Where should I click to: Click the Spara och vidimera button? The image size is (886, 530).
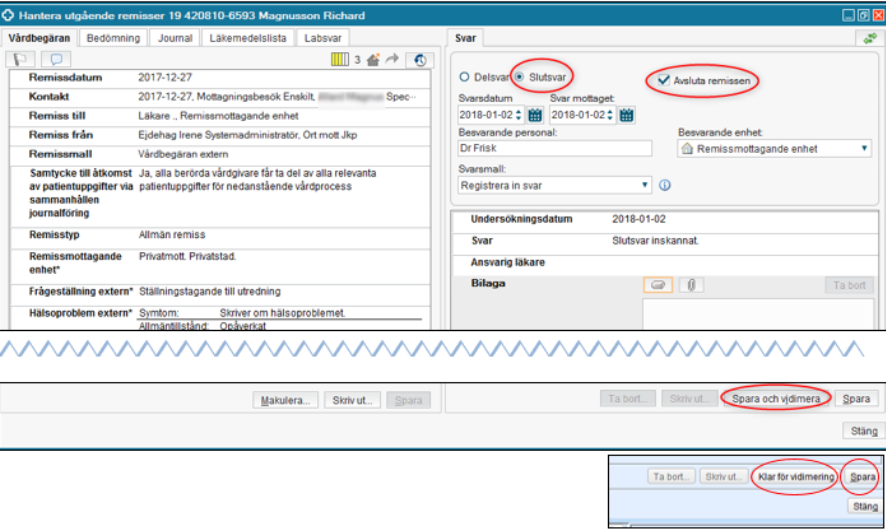(x=777, y=399)
